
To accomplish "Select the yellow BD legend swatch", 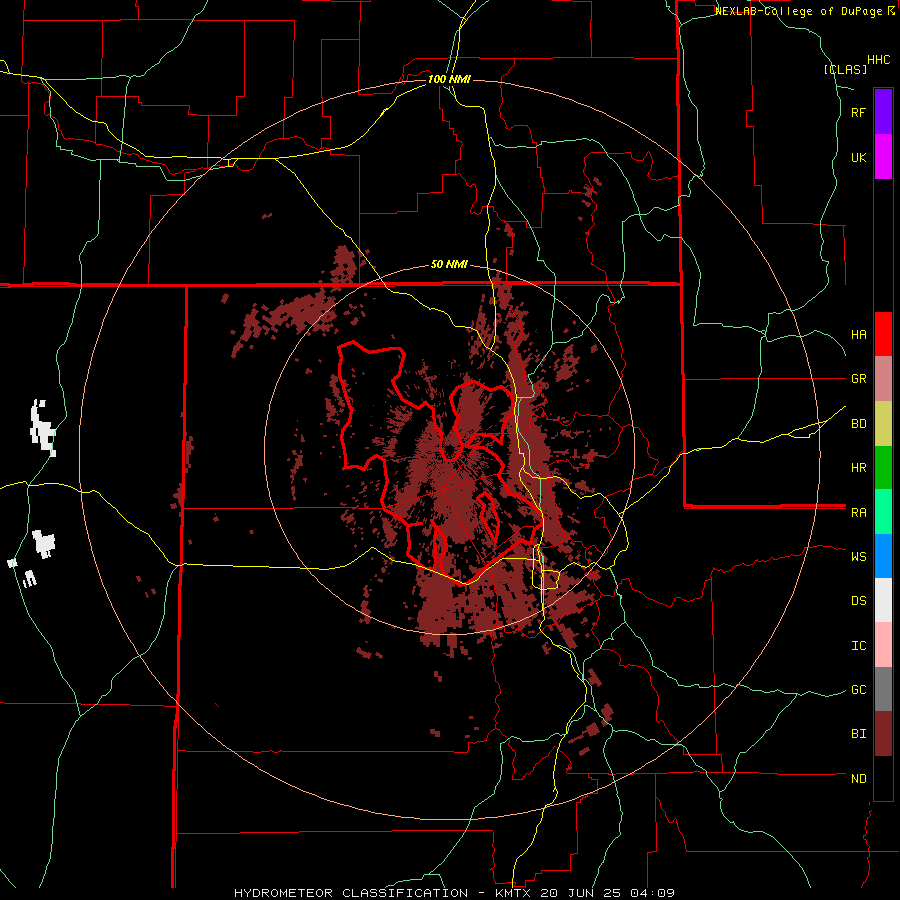I will [883, 424].
